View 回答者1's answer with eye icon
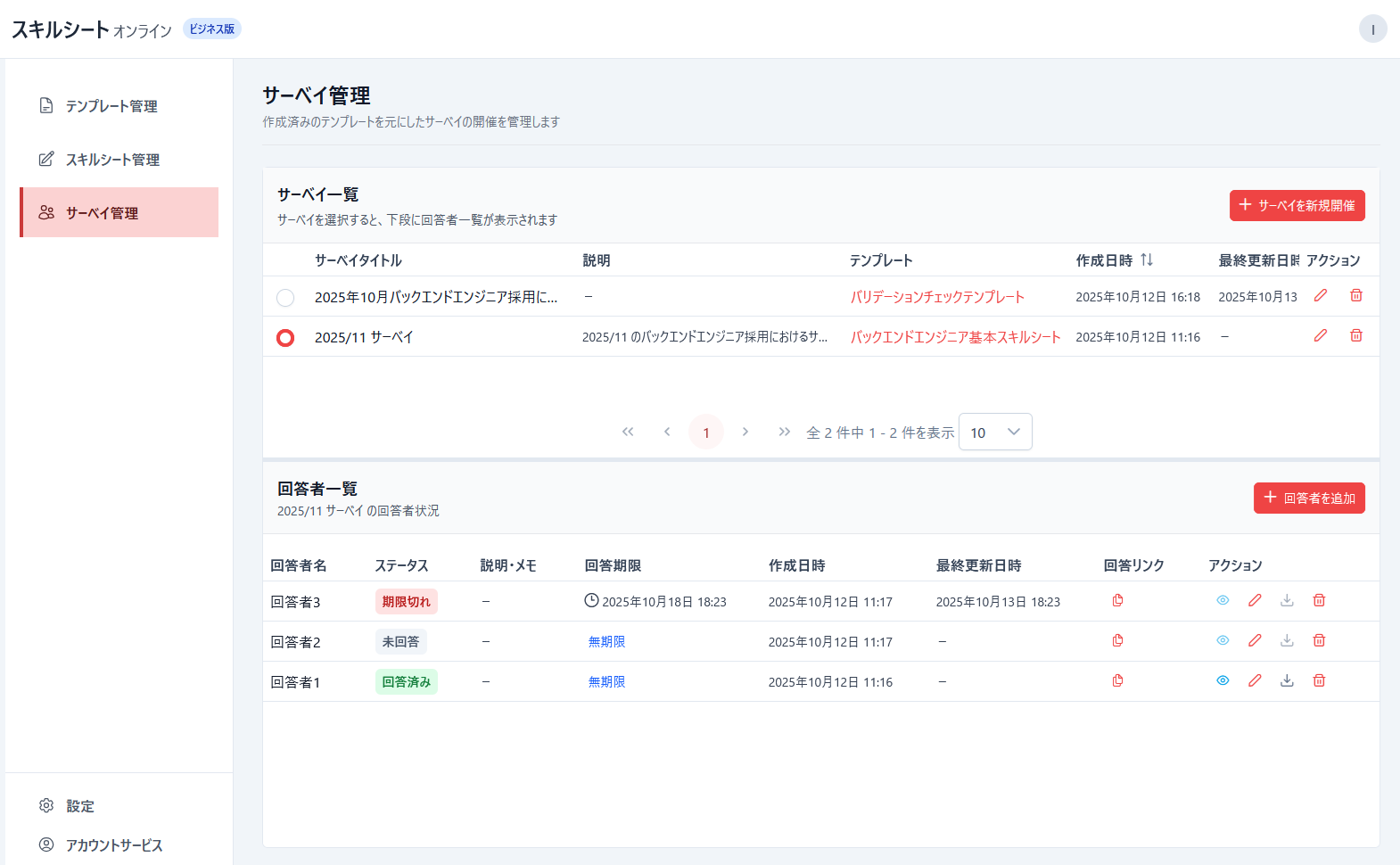1400x865 pixels. pyautogui.click(x=1223, y=680)
